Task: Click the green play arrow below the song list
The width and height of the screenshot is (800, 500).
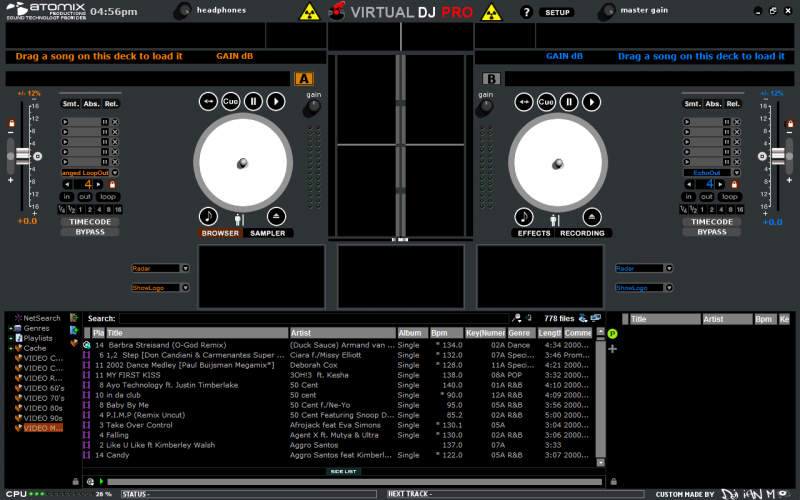Action: [101, 481]
